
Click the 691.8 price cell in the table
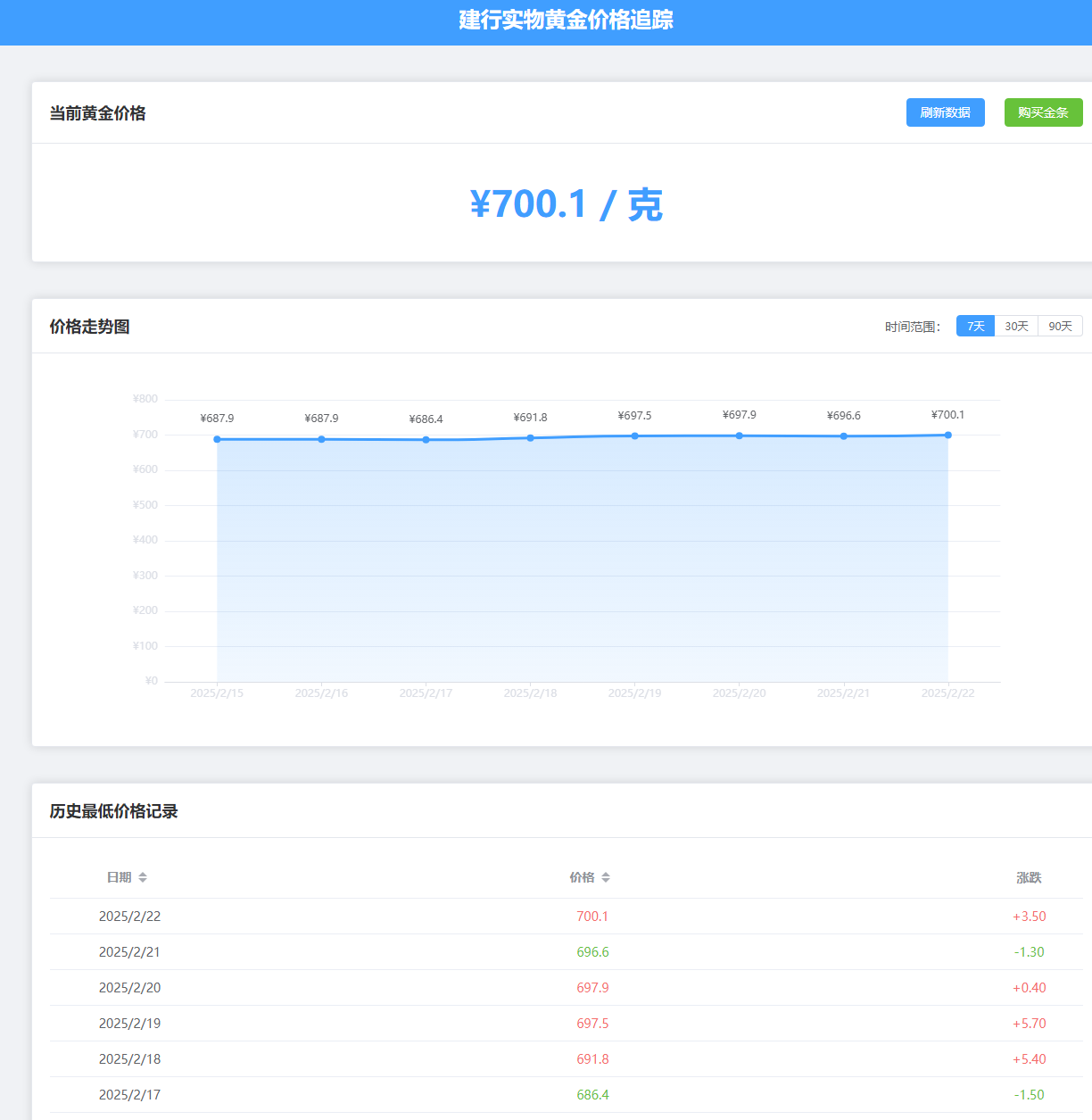pos(592,1059)
